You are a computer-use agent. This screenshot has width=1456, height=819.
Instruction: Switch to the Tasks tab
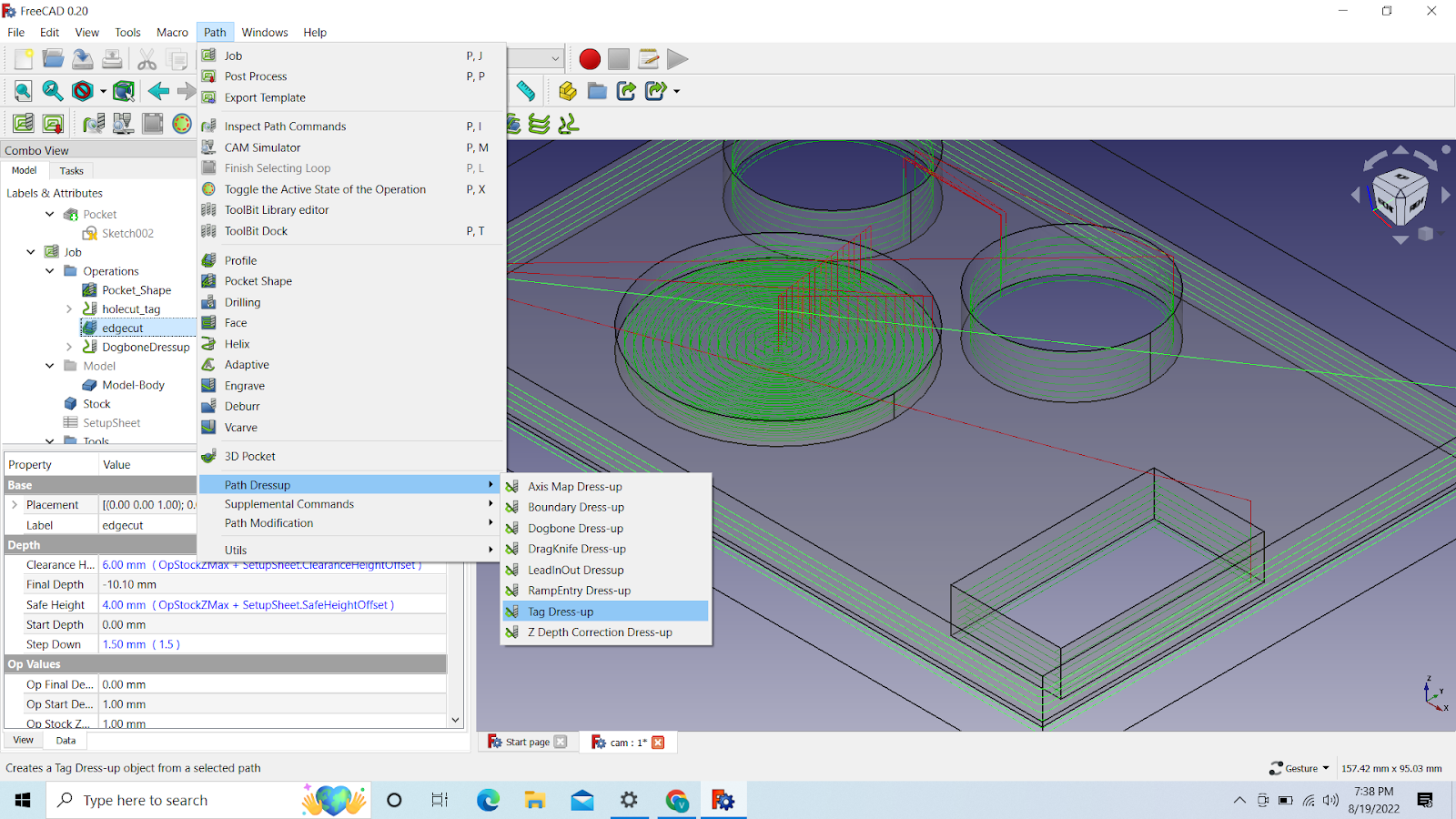(x=71, y=170)
